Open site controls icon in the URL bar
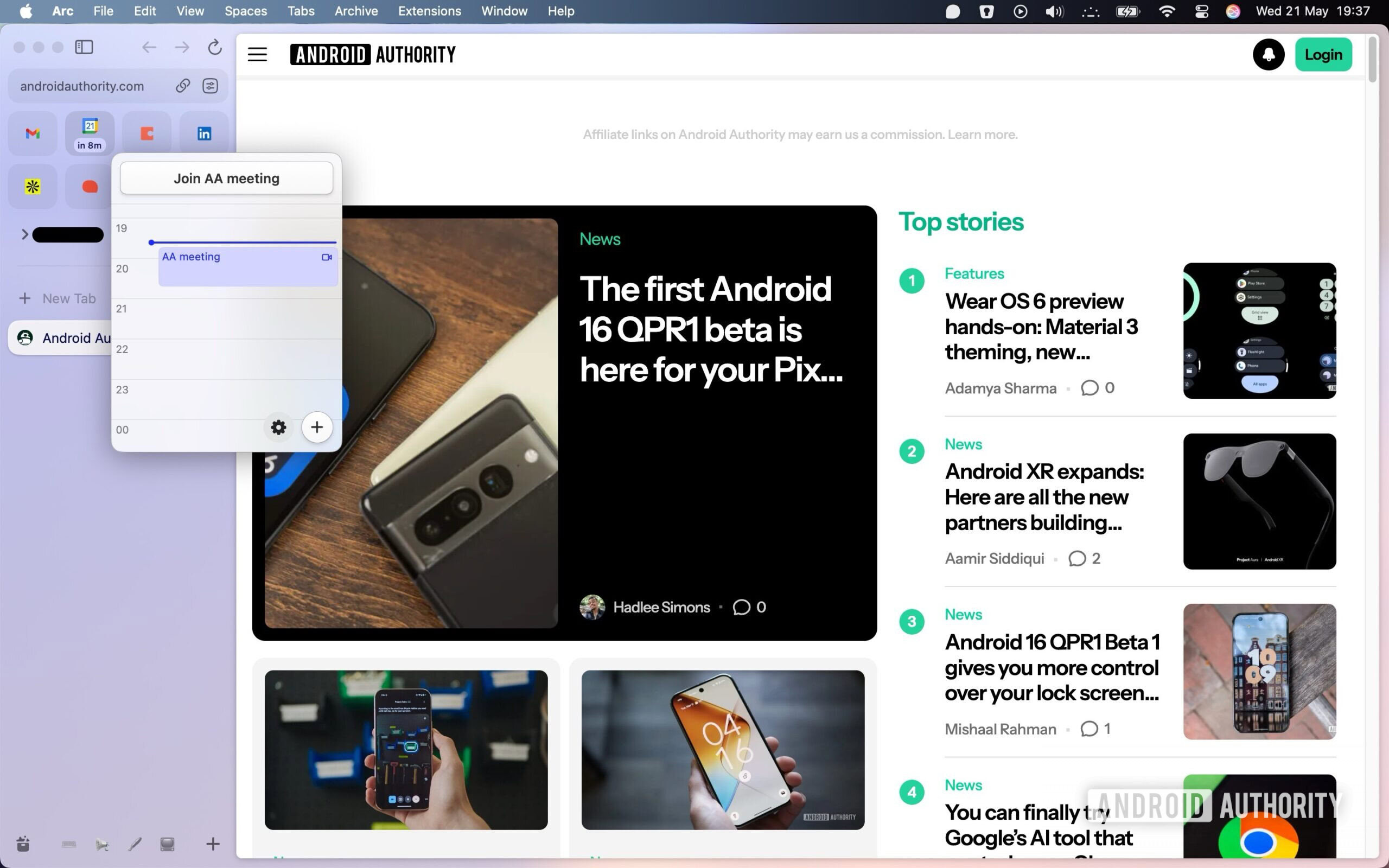Image resolution: width=1389 pixels, height=868 pixels. [210, 86]
